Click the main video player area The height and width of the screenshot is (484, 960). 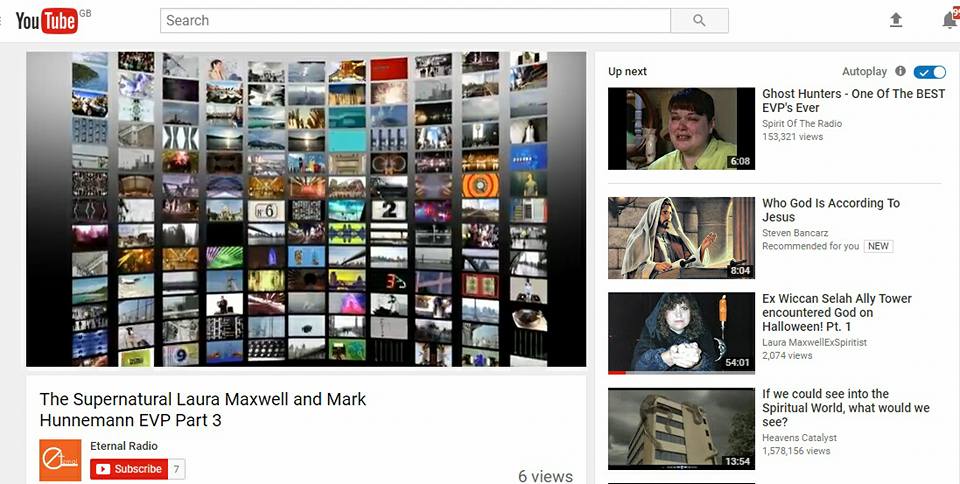tap(306, 209)
